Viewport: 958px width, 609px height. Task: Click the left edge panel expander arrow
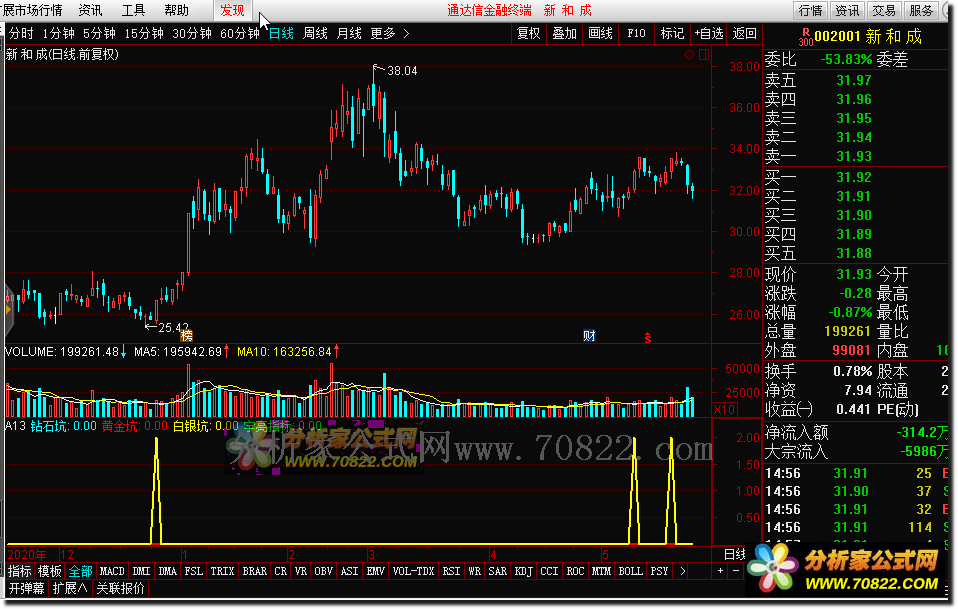pos(9,310)
